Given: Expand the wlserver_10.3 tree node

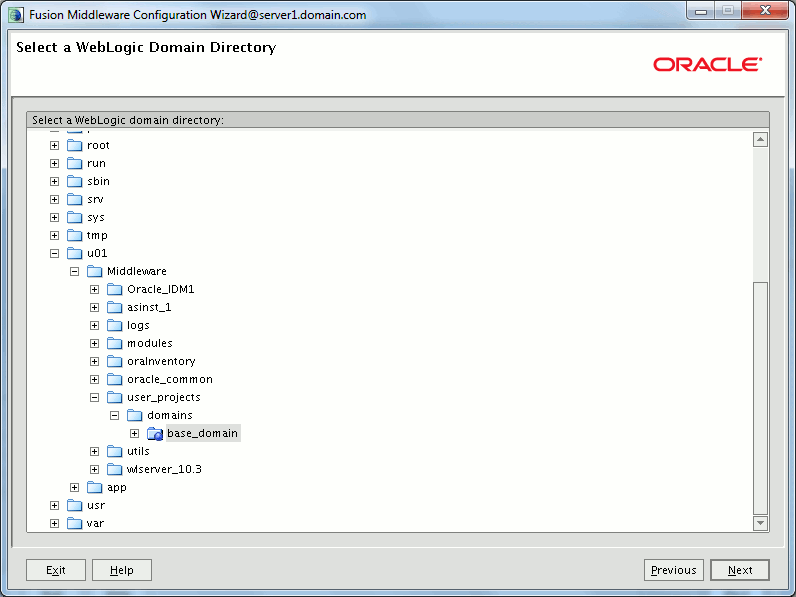Looking at the screenshot, I should tap(94, 470).
